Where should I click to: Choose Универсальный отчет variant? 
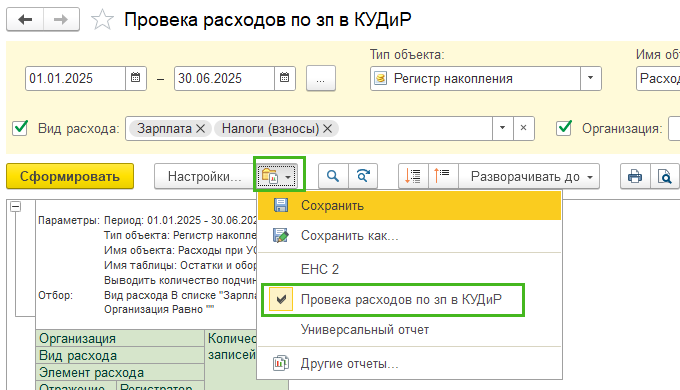tap(409, 330)
